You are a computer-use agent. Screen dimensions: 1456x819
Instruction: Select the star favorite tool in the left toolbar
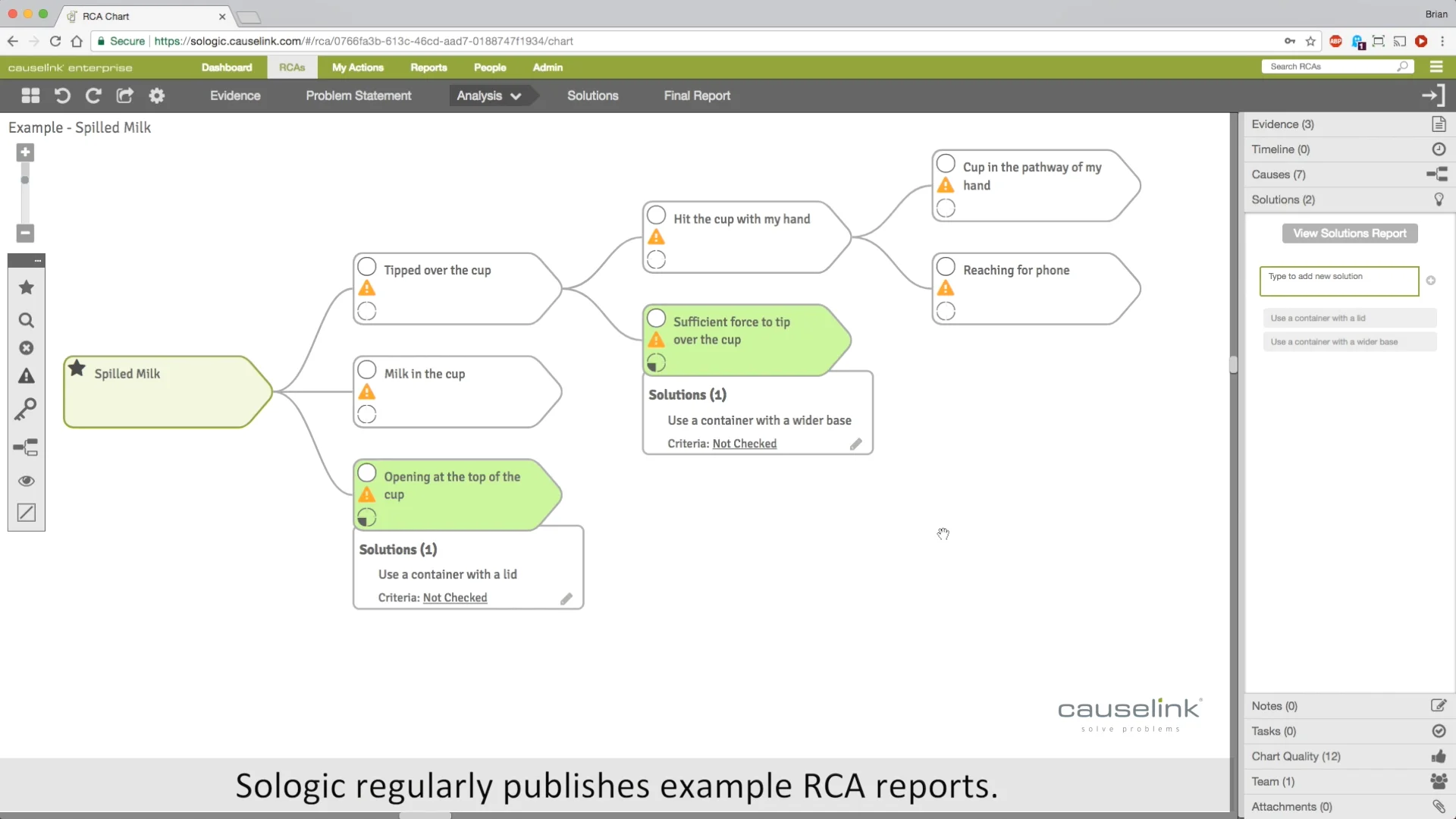[x=26, y=287]
